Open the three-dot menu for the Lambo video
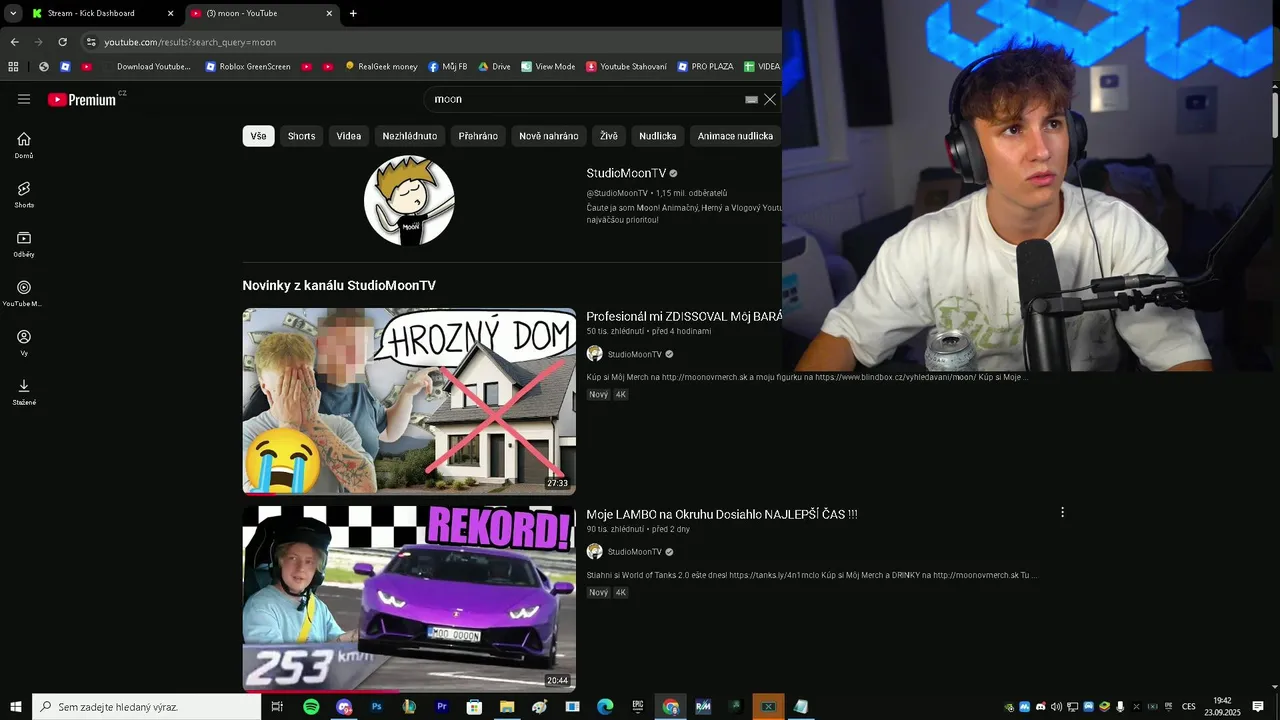The image size is (1280, 720). point(1062,512)
